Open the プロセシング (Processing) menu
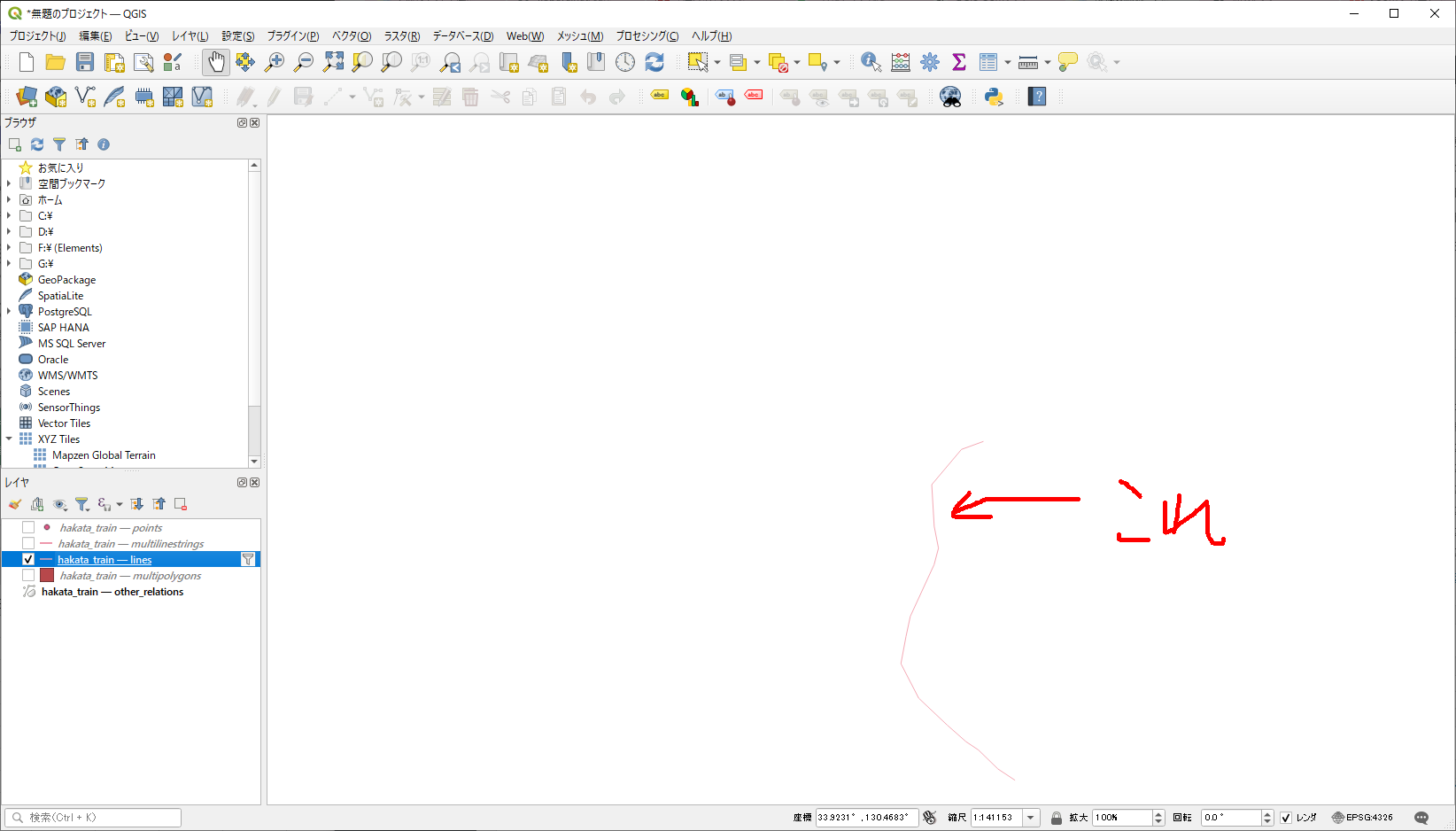 point(647,36)
